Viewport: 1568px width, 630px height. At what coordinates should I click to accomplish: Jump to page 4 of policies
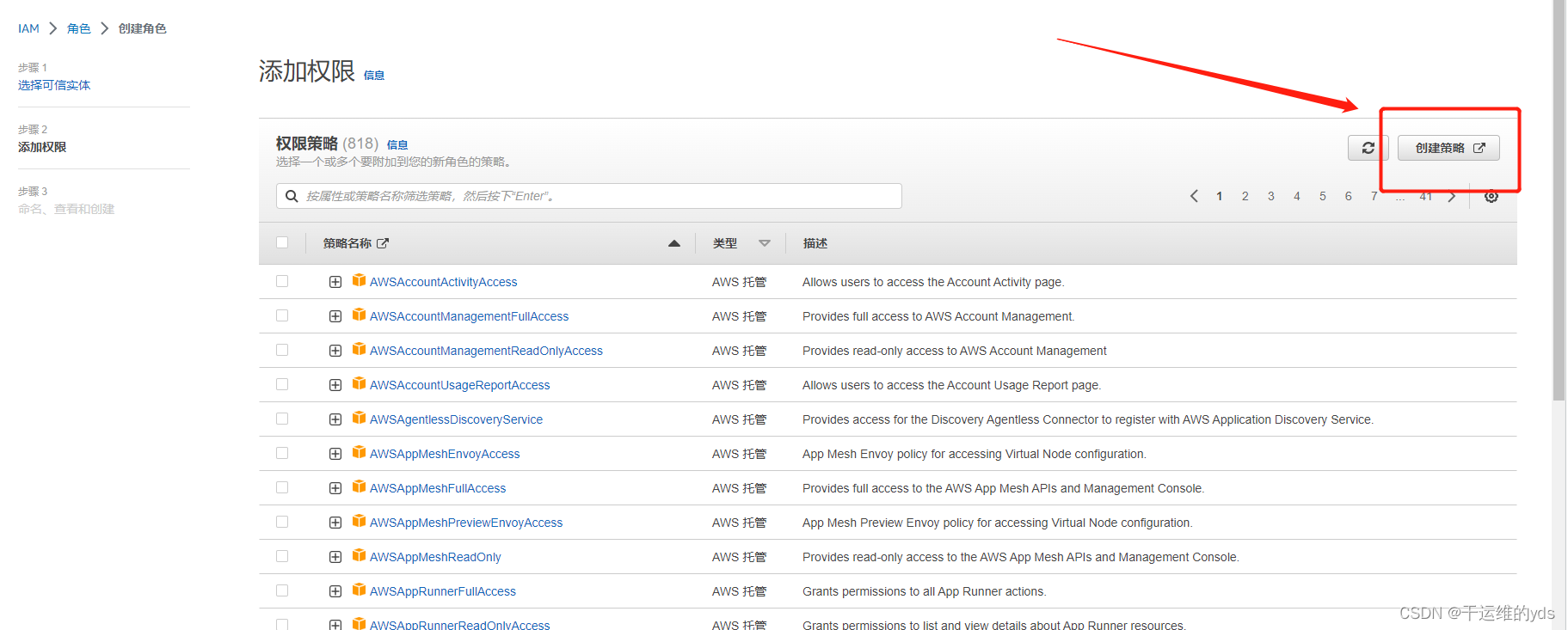1296,196
